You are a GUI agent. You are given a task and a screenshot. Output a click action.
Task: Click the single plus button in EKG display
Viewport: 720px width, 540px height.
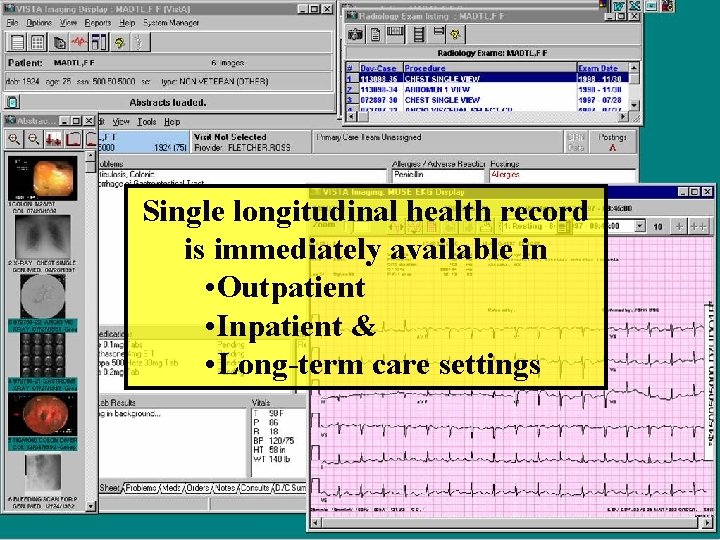(x=679, y=226)
